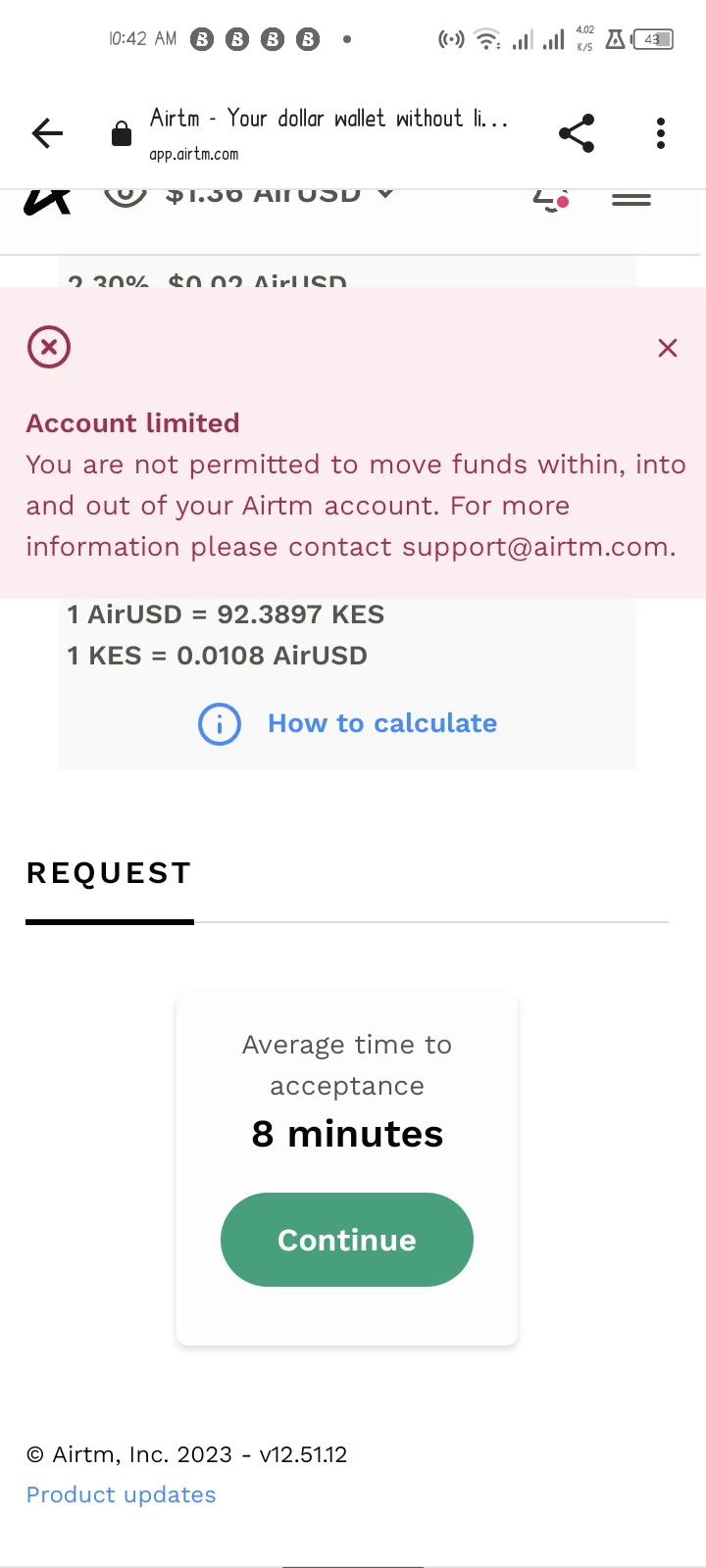Toggle balance visibility eye icon
Viewport: 706px width, 1568px height.
[125, 195]
